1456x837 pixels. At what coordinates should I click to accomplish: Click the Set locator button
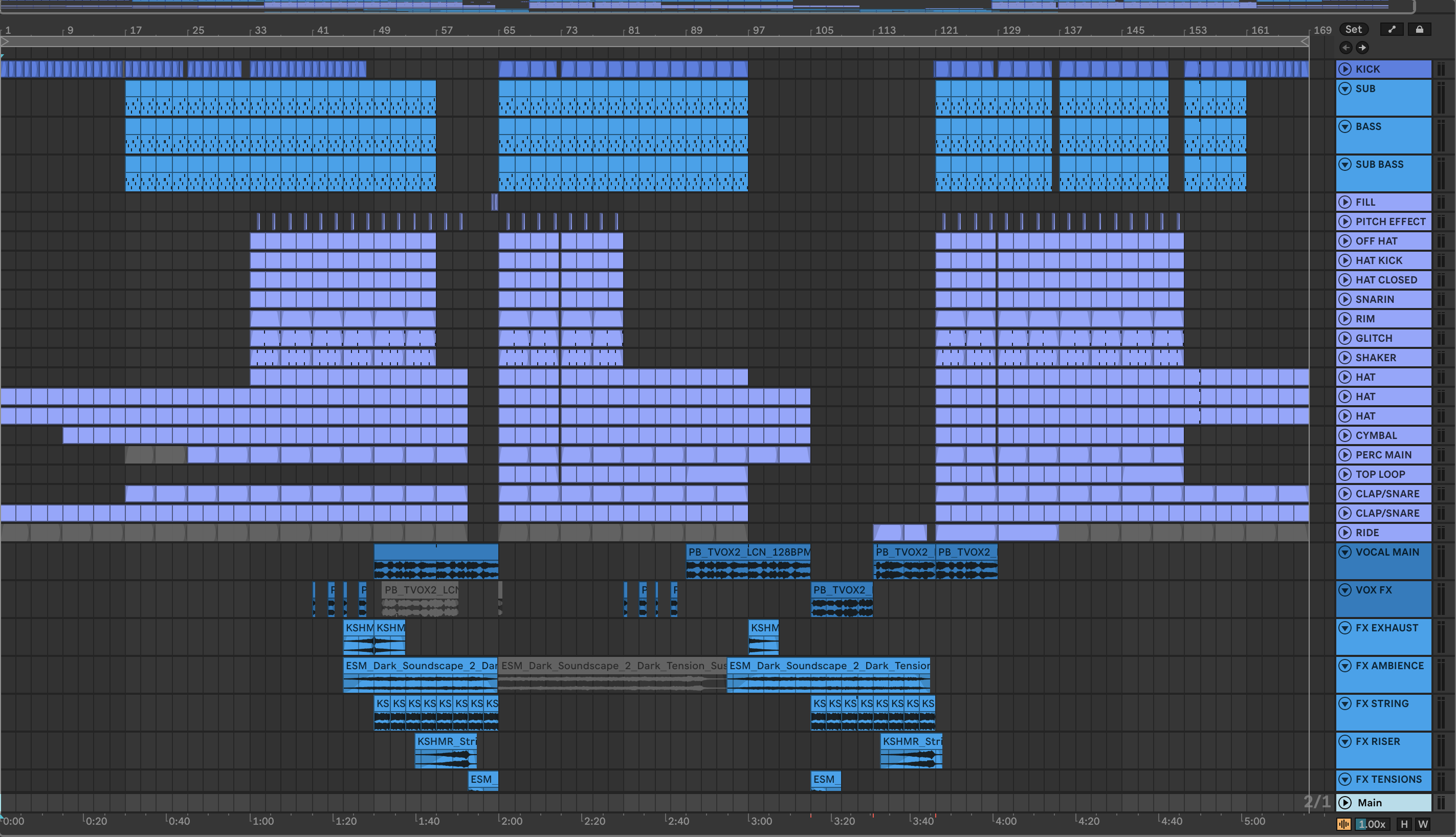point(1353,29)
